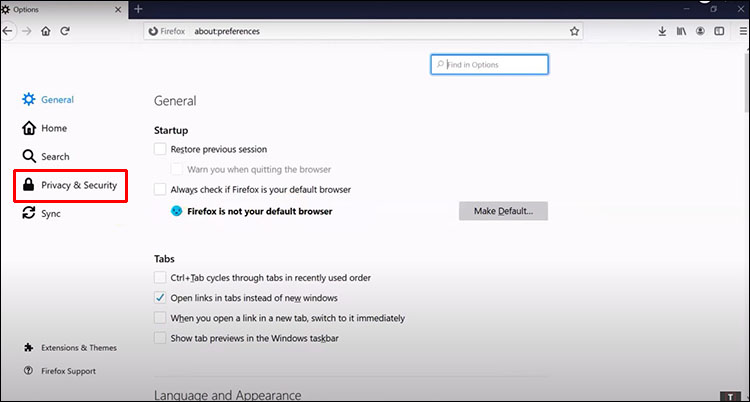Click the about:preferences address bar

pyautogui.click(x=364, y=31)
